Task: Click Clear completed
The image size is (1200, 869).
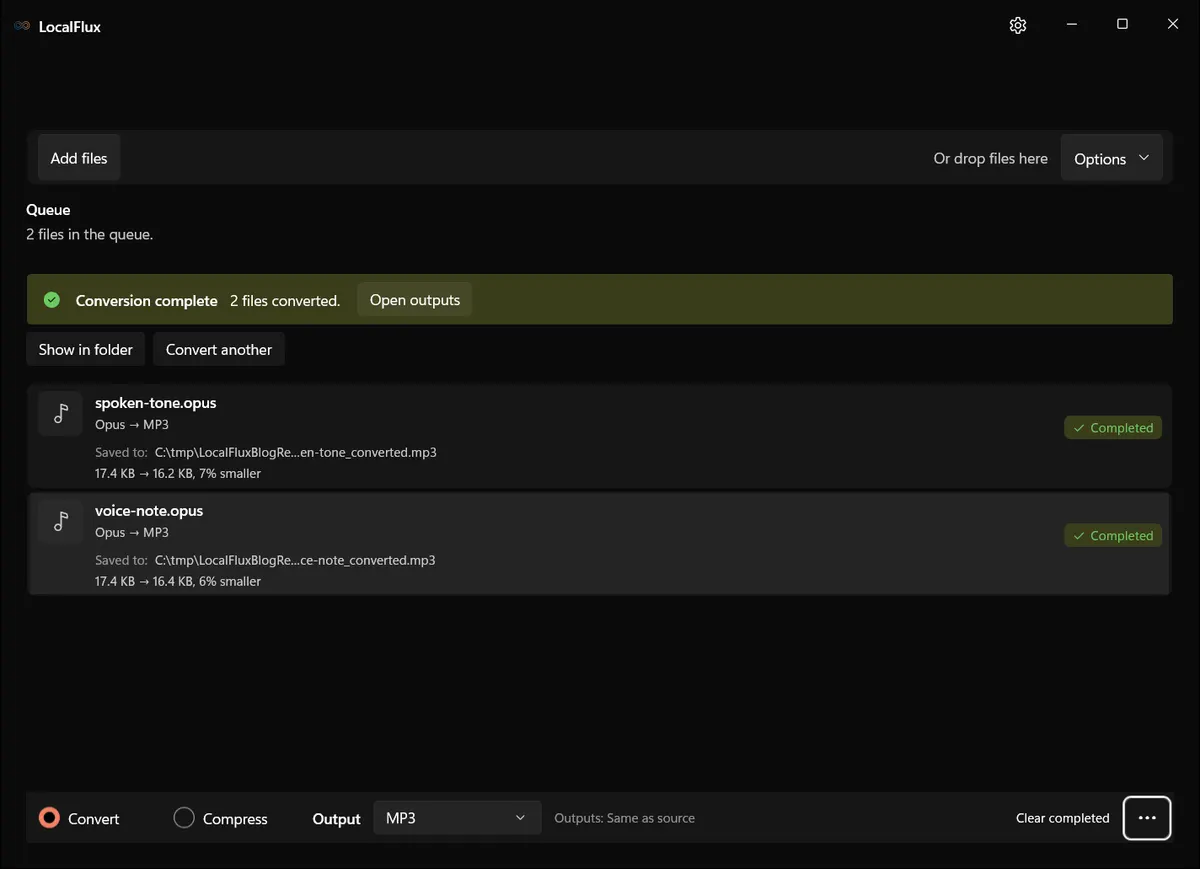Action: click(1063, 818)
